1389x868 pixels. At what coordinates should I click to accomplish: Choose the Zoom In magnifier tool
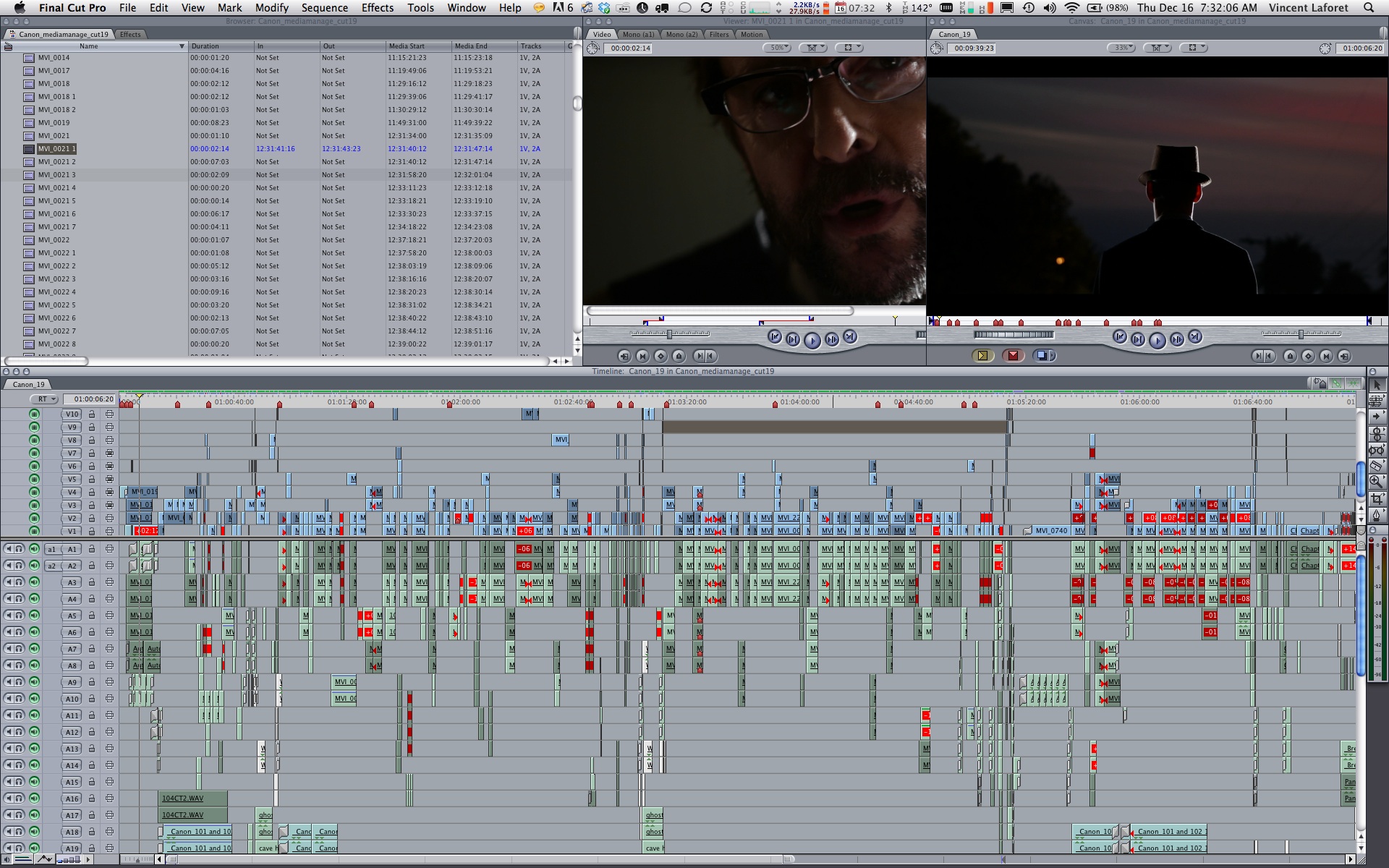(1377, 482)
